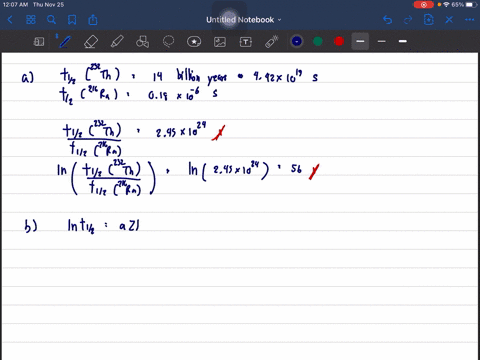Toggle the read-only mode icon
Viewport: 480px width, 360px height.
click(39, 42)
